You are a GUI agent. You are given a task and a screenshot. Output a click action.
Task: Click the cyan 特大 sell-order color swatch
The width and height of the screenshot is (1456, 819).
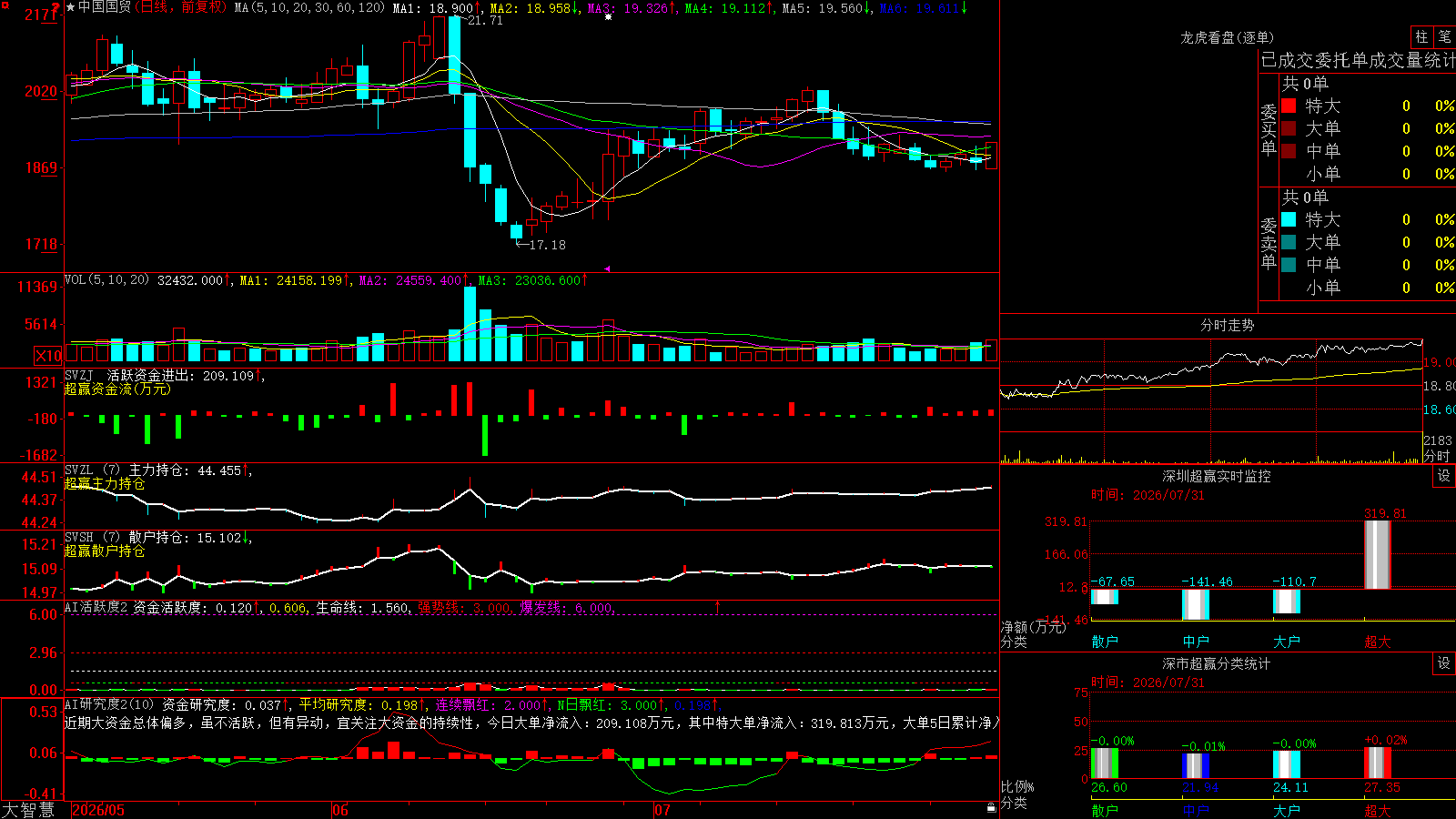click(x=1289, y=219)
